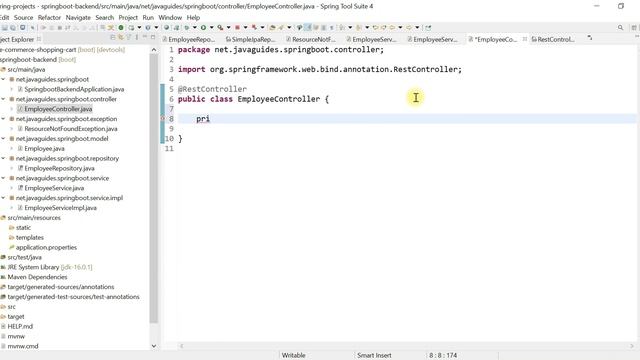Collapse the net.javaguides.springboot.exception package
Image resolution: width=640 pixels, height=360 pixels.
coord(3,119)
